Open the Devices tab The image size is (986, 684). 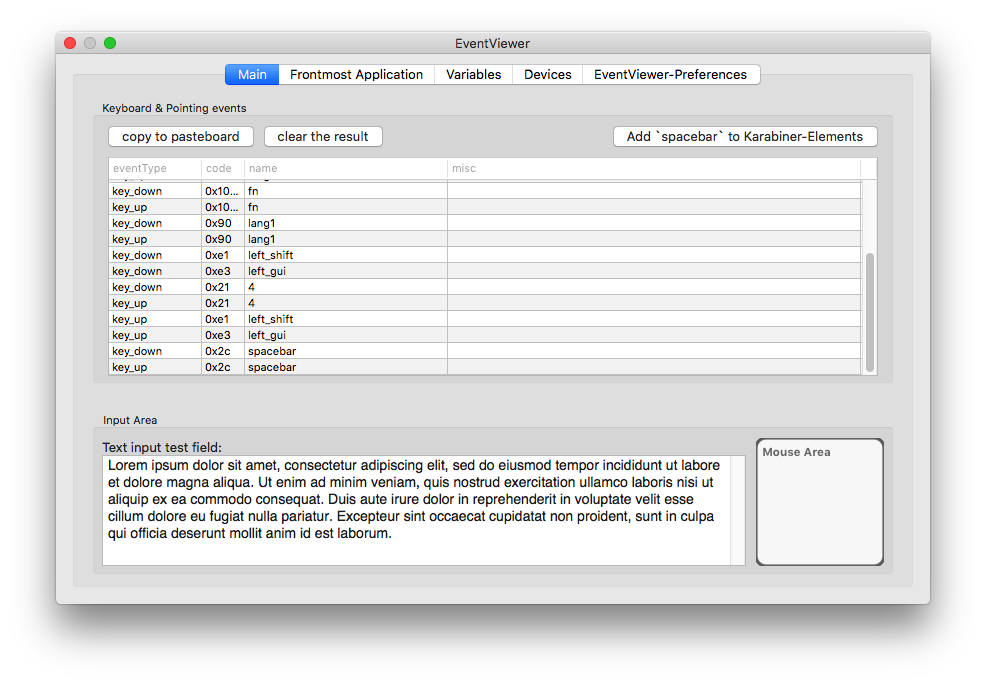pyautogui.click(x=548, y=74)
